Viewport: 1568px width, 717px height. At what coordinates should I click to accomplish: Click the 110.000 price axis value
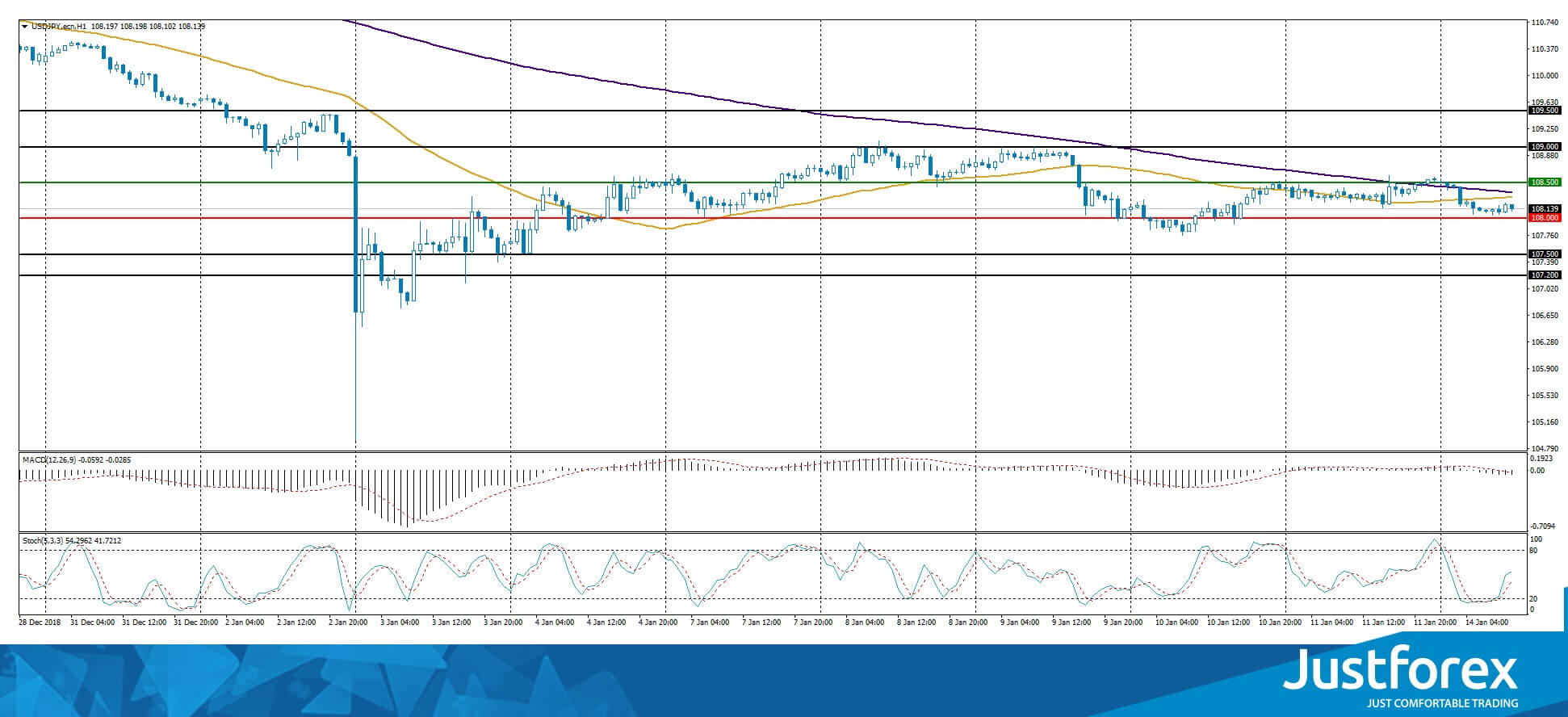[x=1545, y=76]
